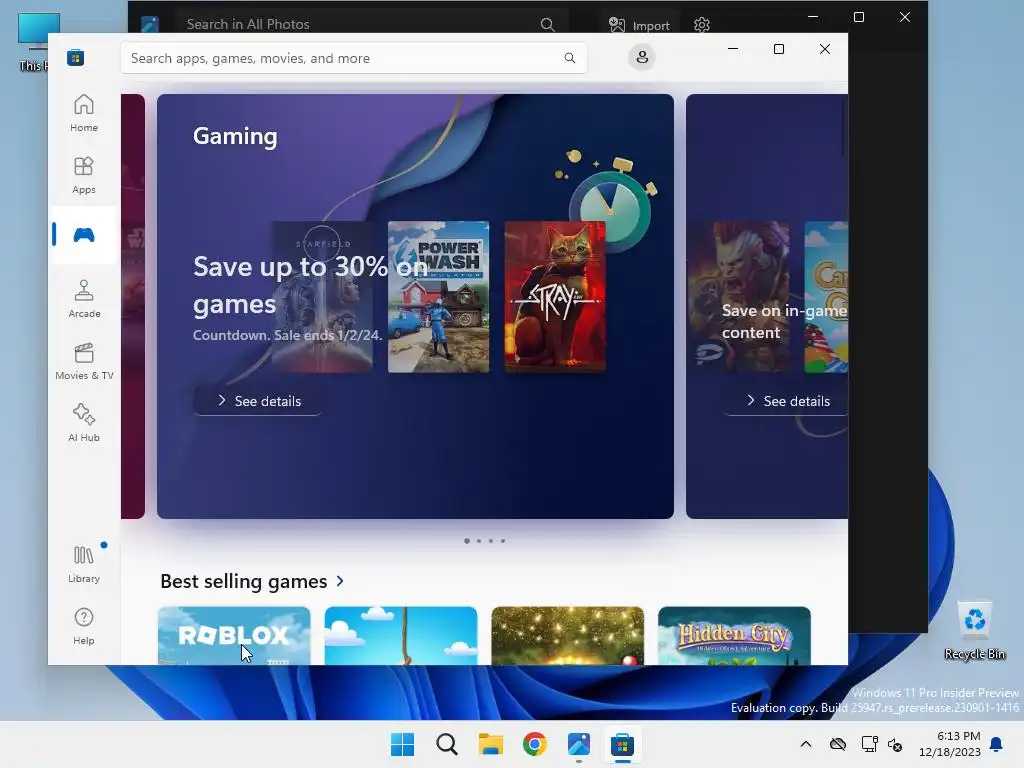Open the PowerWash Simulator cover
This screenshot has width=1024, height=768.
coord(438,296)
